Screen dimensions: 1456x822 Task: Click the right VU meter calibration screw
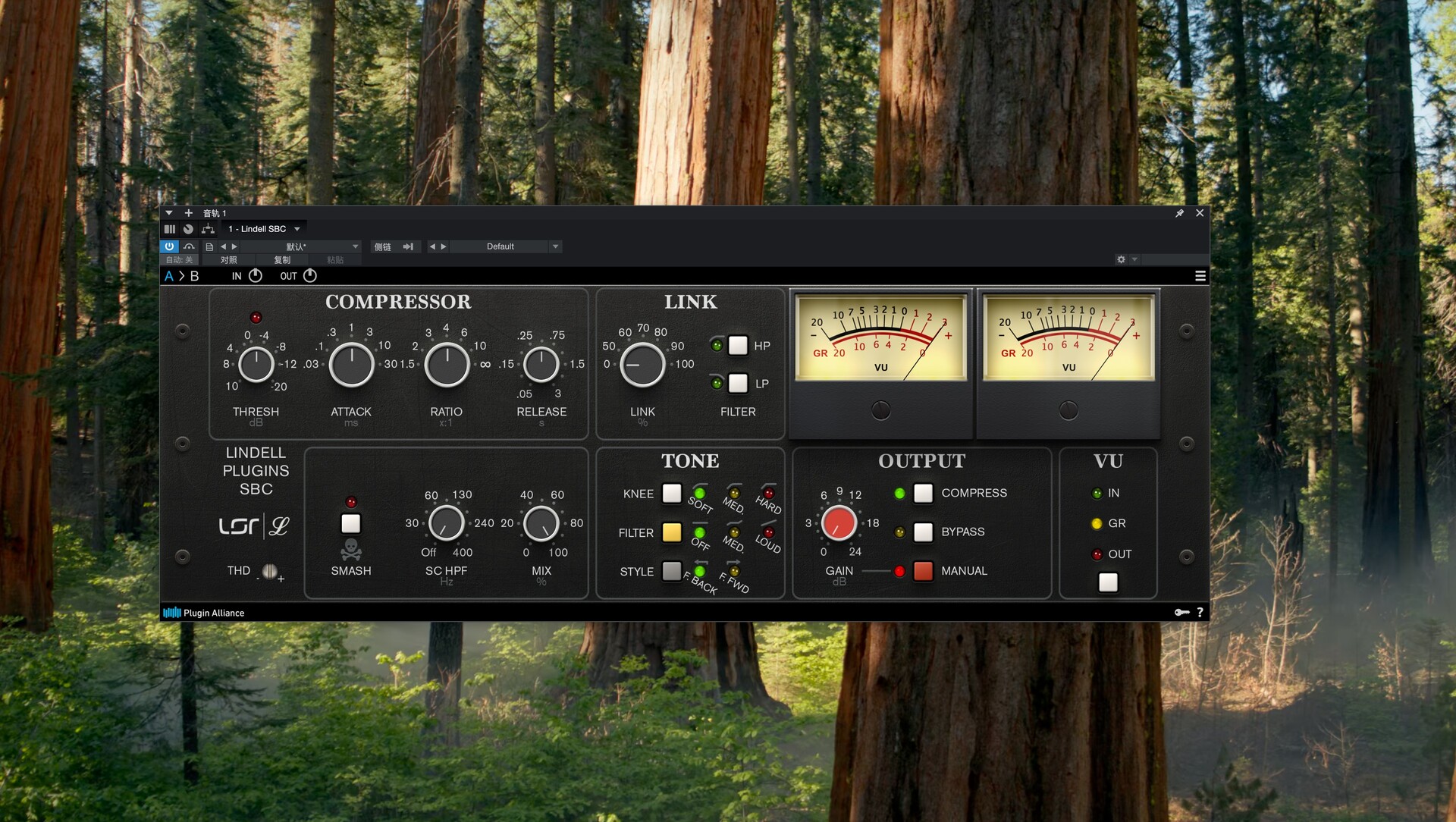click(x=1068, y=410)
